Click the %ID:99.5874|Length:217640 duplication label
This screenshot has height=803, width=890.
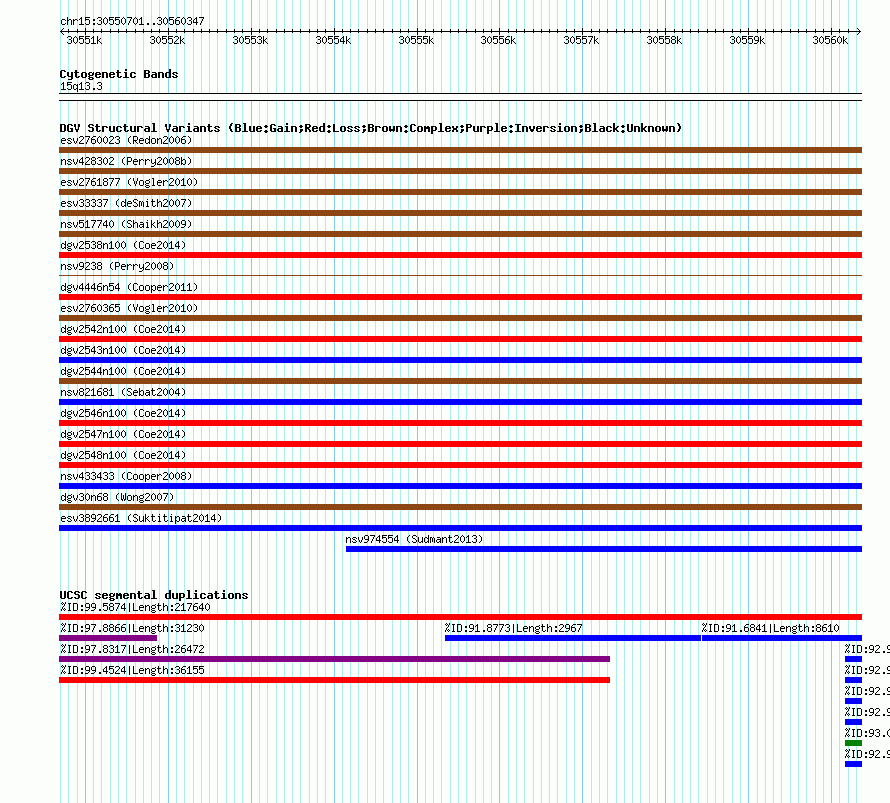click(x=135, y=607)
